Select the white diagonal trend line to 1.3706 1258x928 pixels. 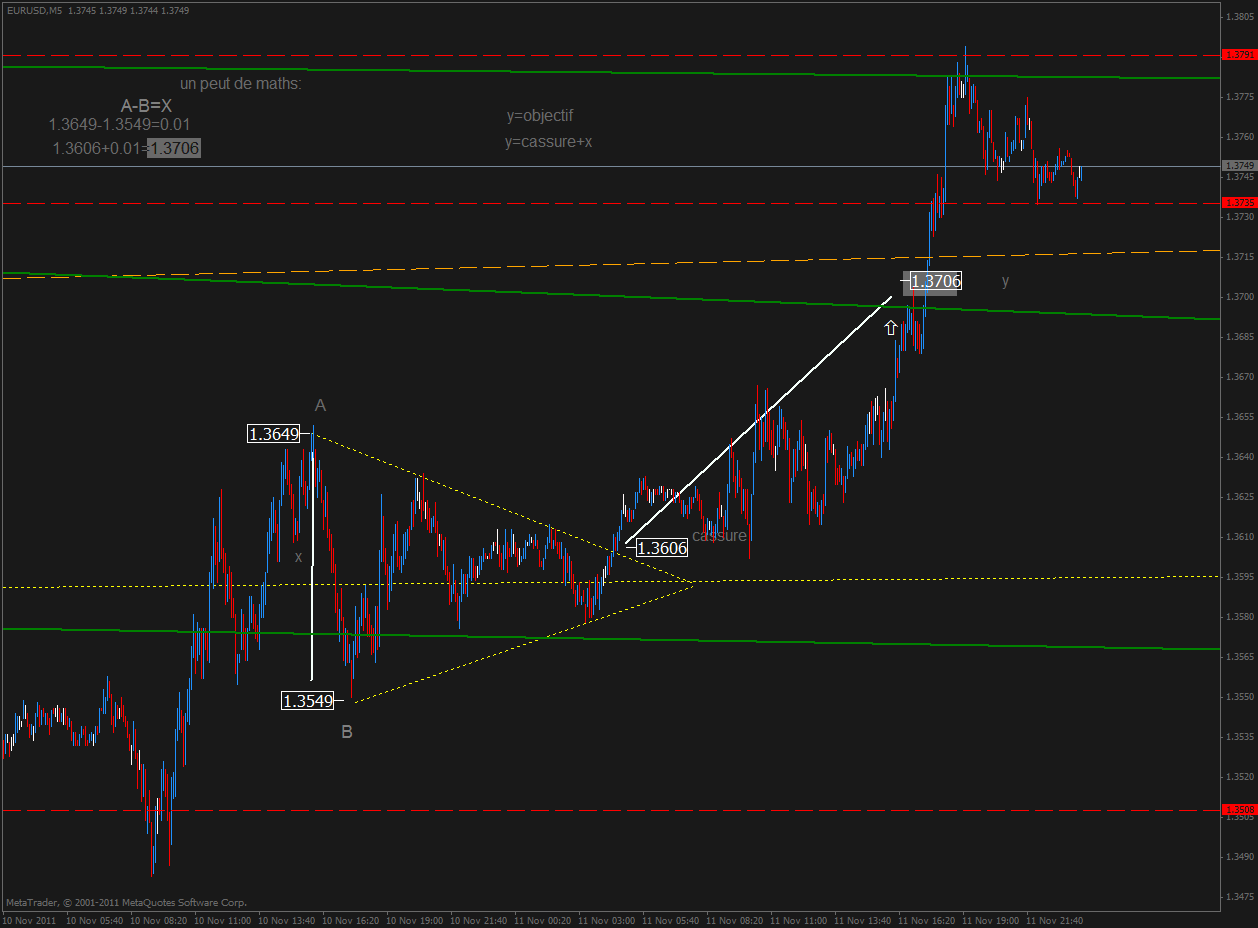[759, 418]
